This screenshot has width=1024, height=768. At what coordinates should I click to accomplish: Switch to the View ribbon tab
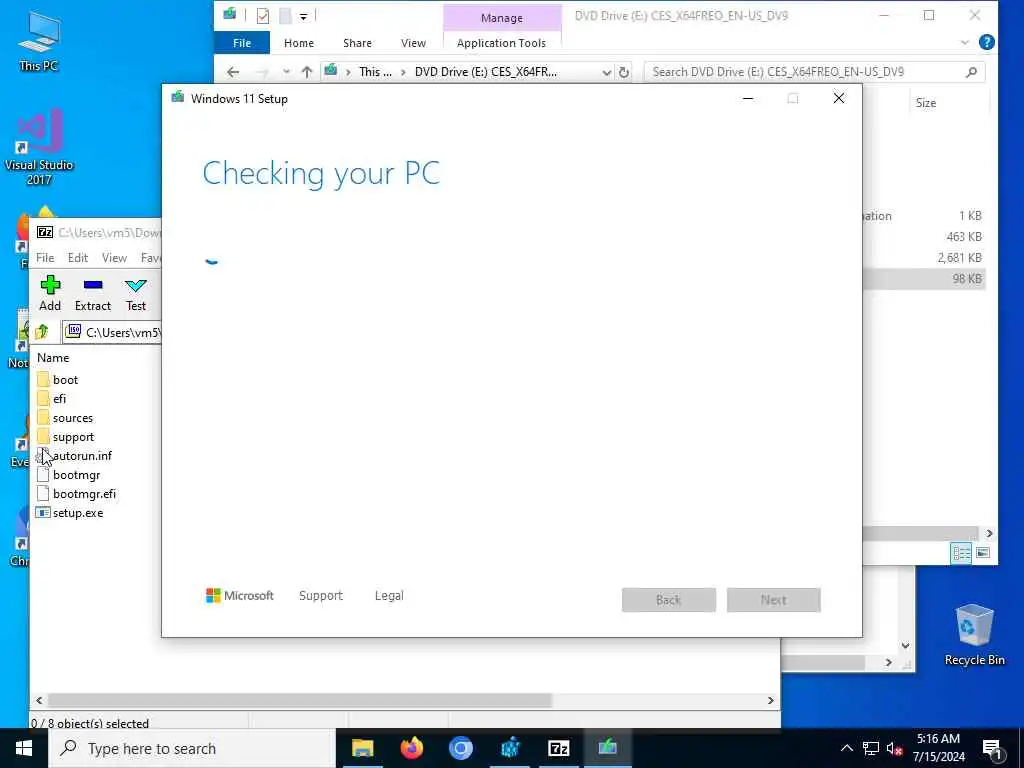[413, 43]
